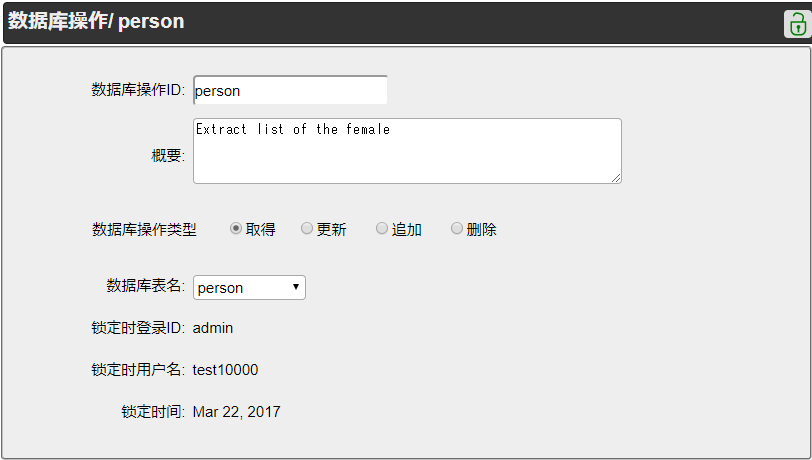Image resolution: width=812 pixels, height=460 pixels.
Task: Select the 更新 radio button
Action: tap(307, 229)
